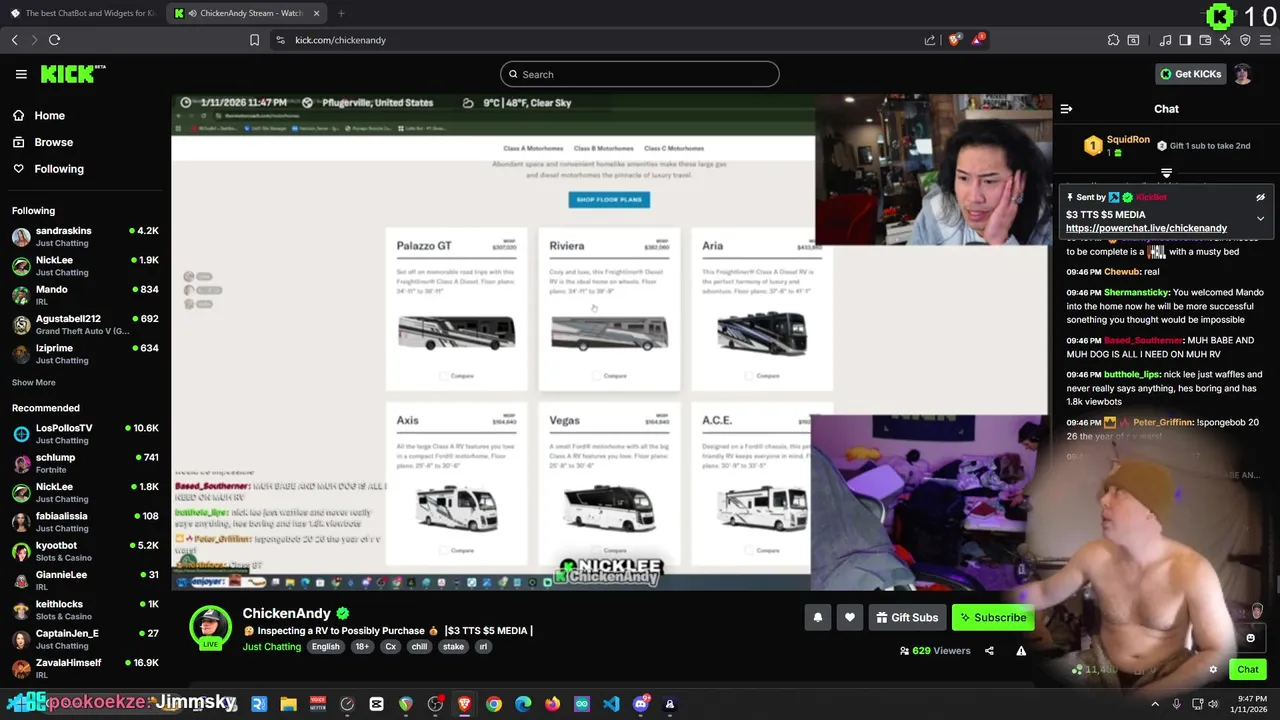Send message with green Chat button
Image resolution: width=1280 pixels, height=720 pixels.
1248,670
